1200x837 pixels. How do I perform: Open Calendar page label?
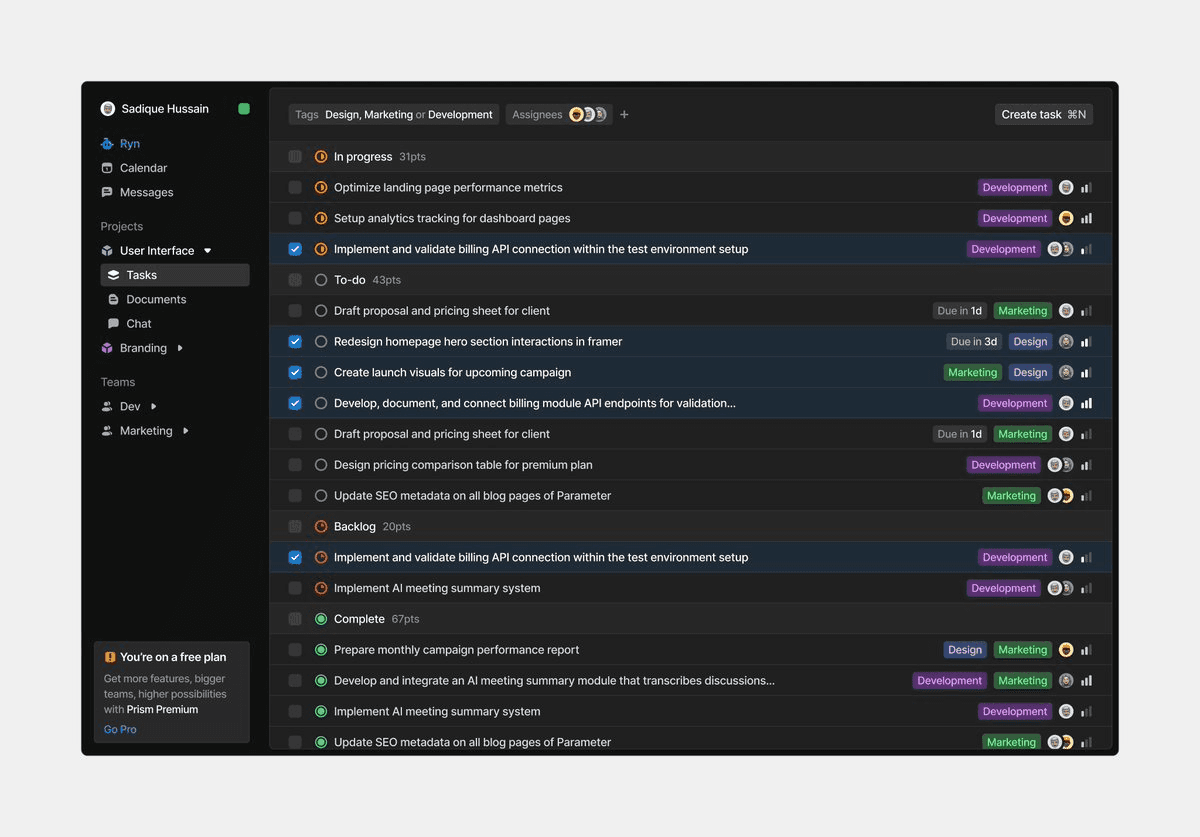click(144, 168)
